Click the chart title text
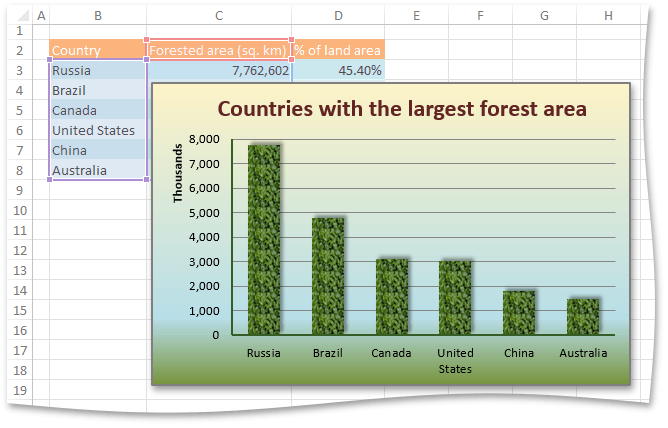This screenshot has height=428, width=668. pos(402,109)
